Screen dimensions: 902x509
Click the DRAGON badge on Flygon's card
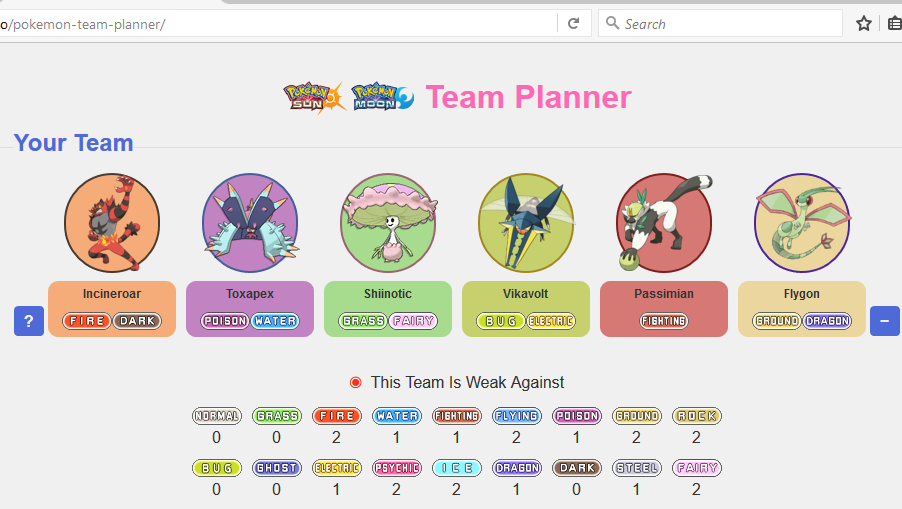click(827, 321)
